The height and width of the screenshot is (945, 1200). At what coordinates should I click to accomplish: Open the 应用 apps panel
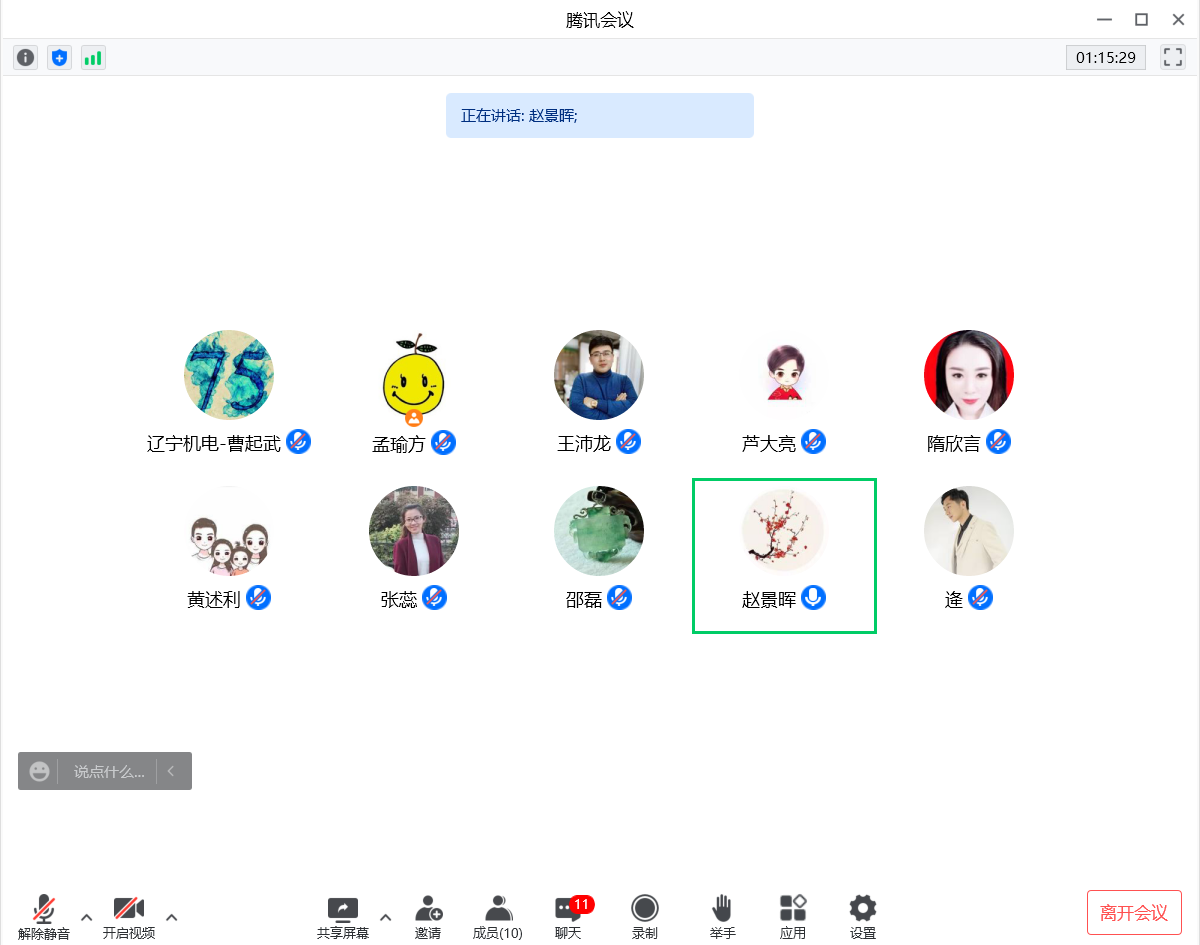click(x=793, y=916)
